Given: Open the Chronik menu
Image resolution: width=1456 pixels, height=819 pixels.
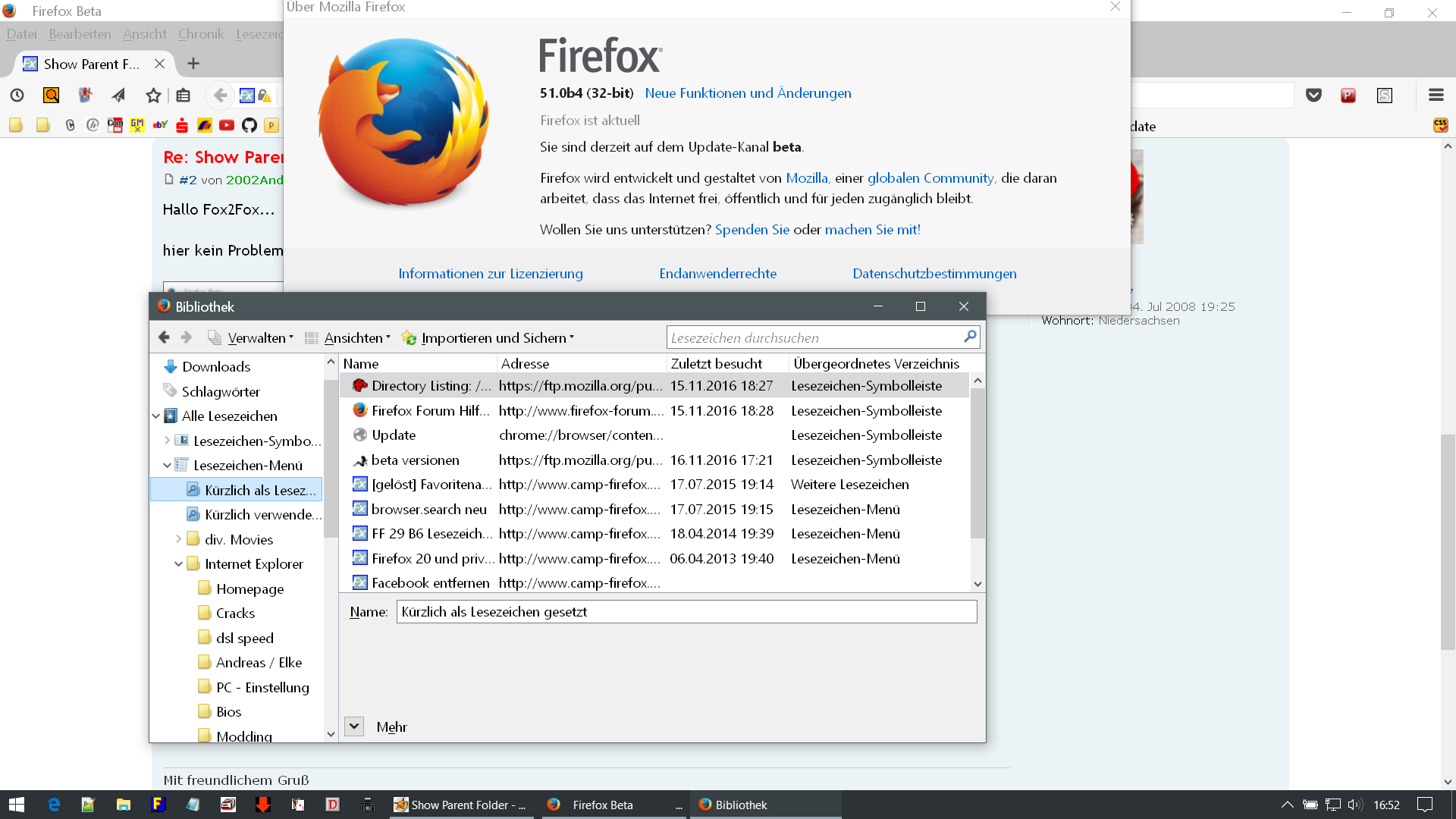Looking at the screenshot, I should pos(200,34).
